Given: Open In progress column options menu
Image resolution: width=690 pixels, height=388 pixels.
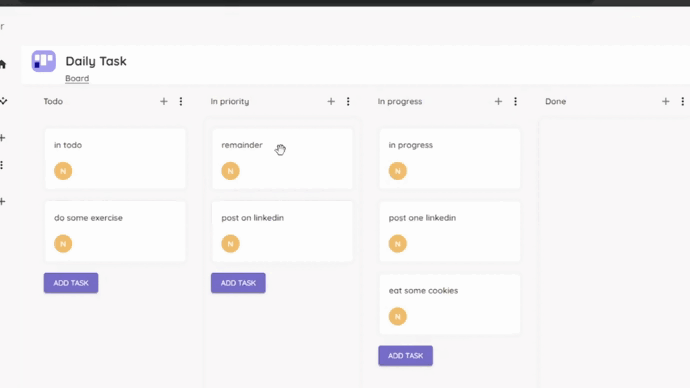Looking at the screenshot, I should 515,102.
